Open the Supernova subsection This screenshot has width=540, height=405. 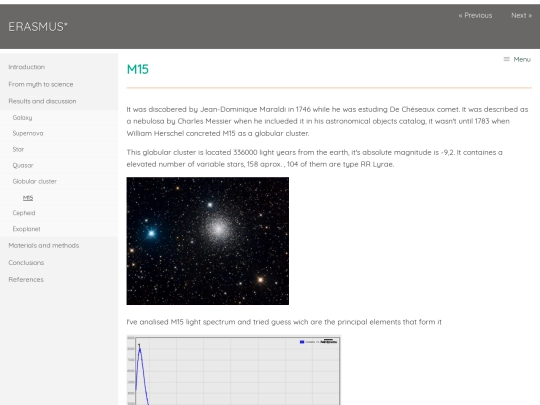pos(28,134)
